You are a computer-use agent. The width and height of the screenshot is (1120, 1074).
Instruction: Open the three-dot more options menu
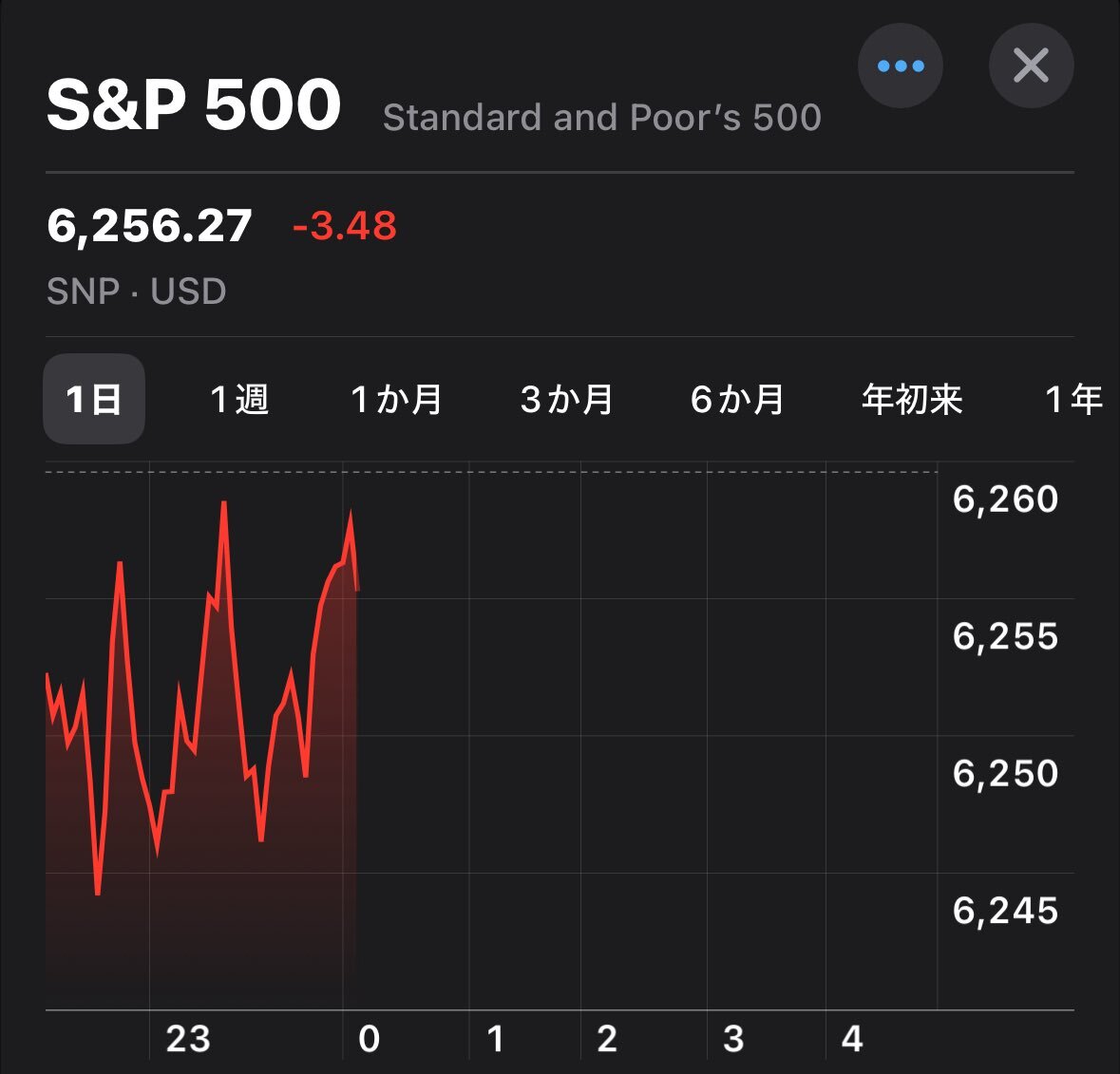click(900, 66)
